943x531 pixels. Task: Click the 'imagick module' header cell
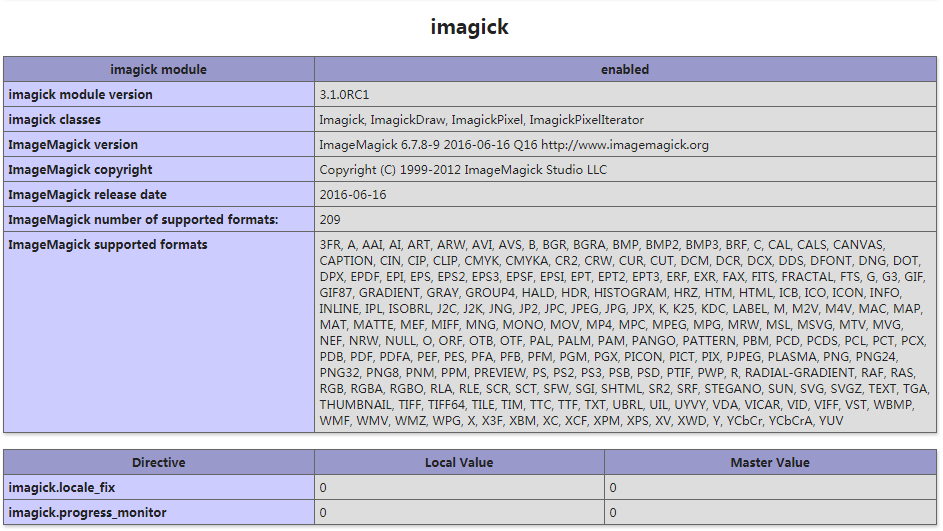[158, 70]
